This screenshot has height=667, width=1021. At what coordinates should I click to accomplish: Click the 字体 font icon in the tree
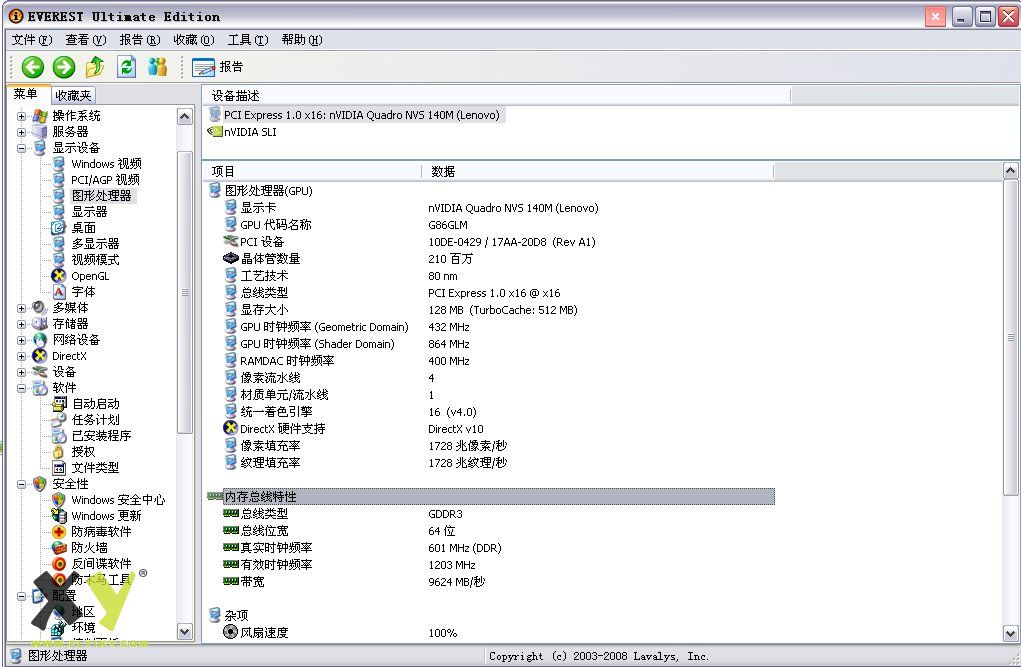(59, 291)
